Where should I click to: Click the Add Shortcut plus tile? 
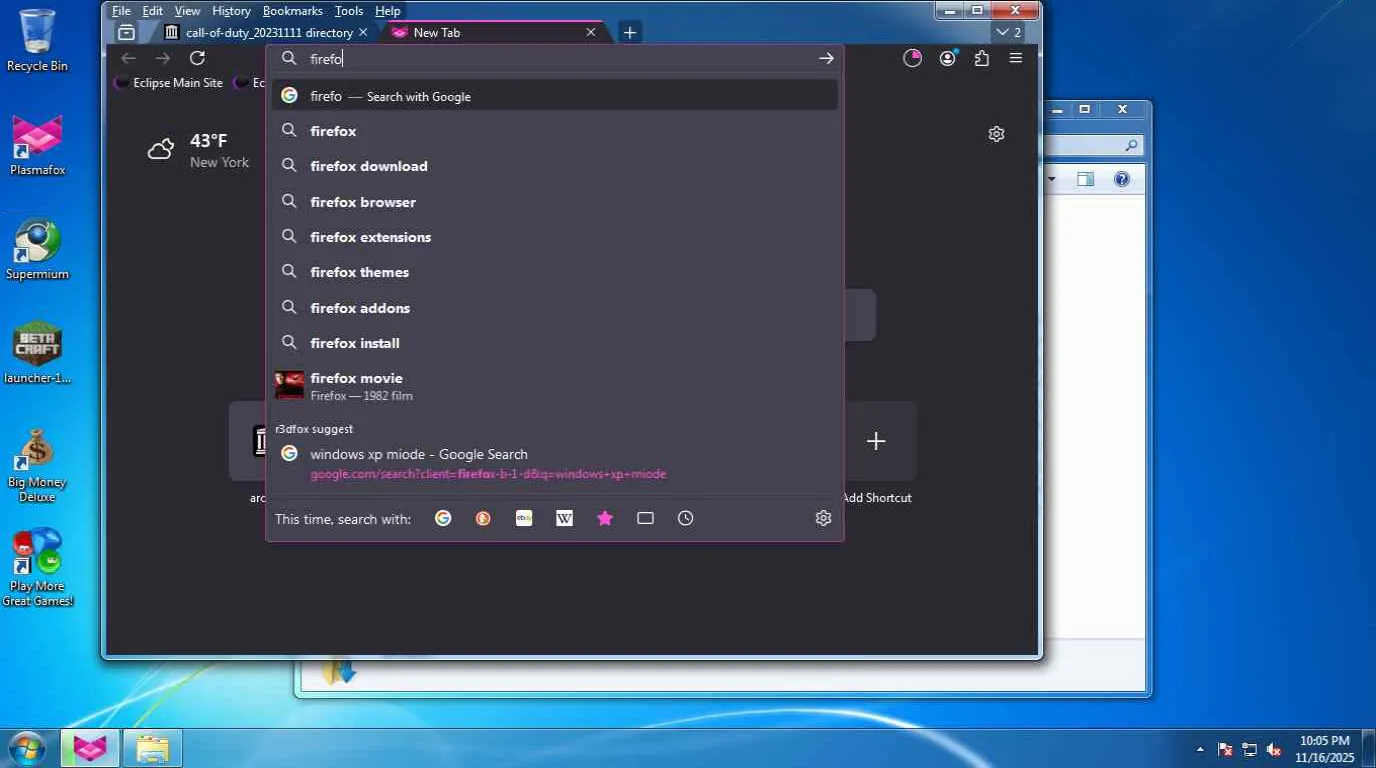point(876,441)
